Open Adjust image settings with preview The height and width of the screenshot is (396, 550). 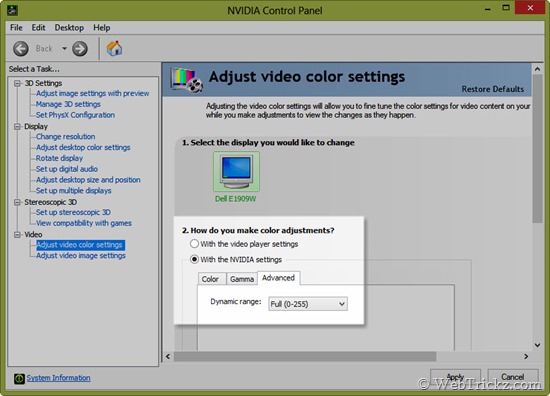coord(93,93)
